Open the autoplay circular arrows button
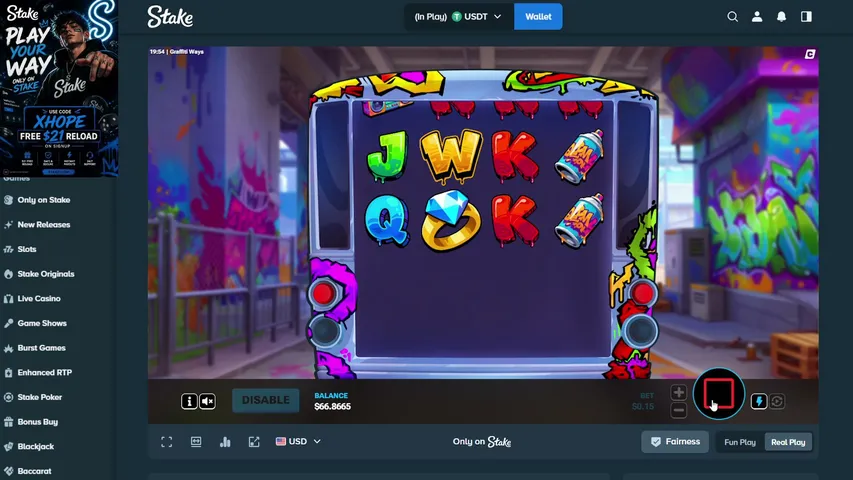 click(x=777, y=402)
